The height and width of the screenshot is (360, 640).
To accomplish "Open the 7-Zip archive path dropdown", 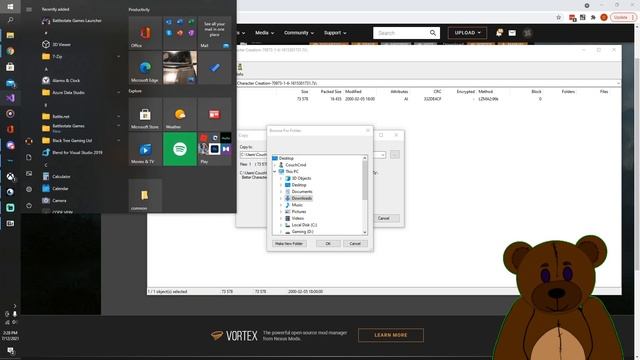I will pos(618,83).
